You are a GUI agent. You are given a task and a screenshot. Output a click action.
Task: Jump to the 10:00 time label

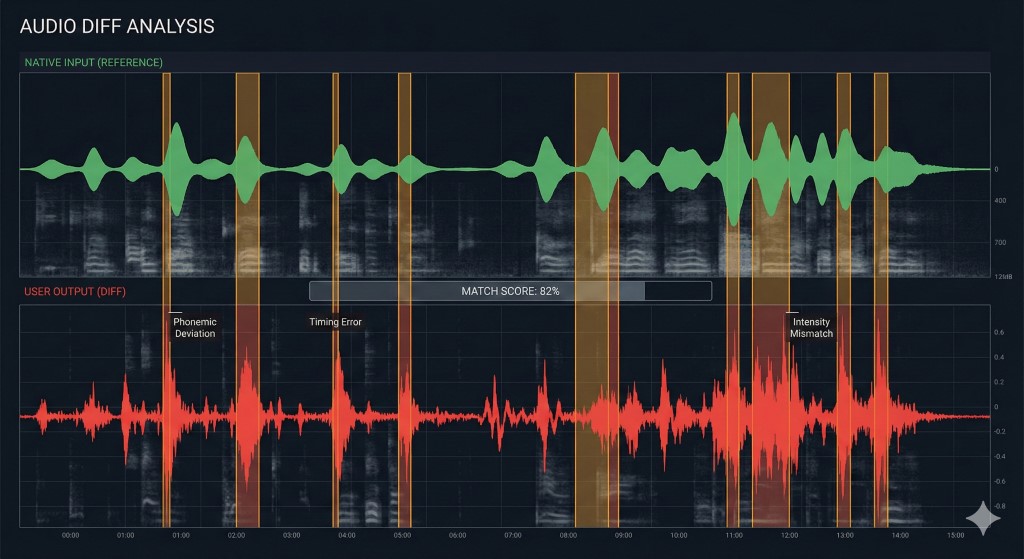tap(679, 535)
